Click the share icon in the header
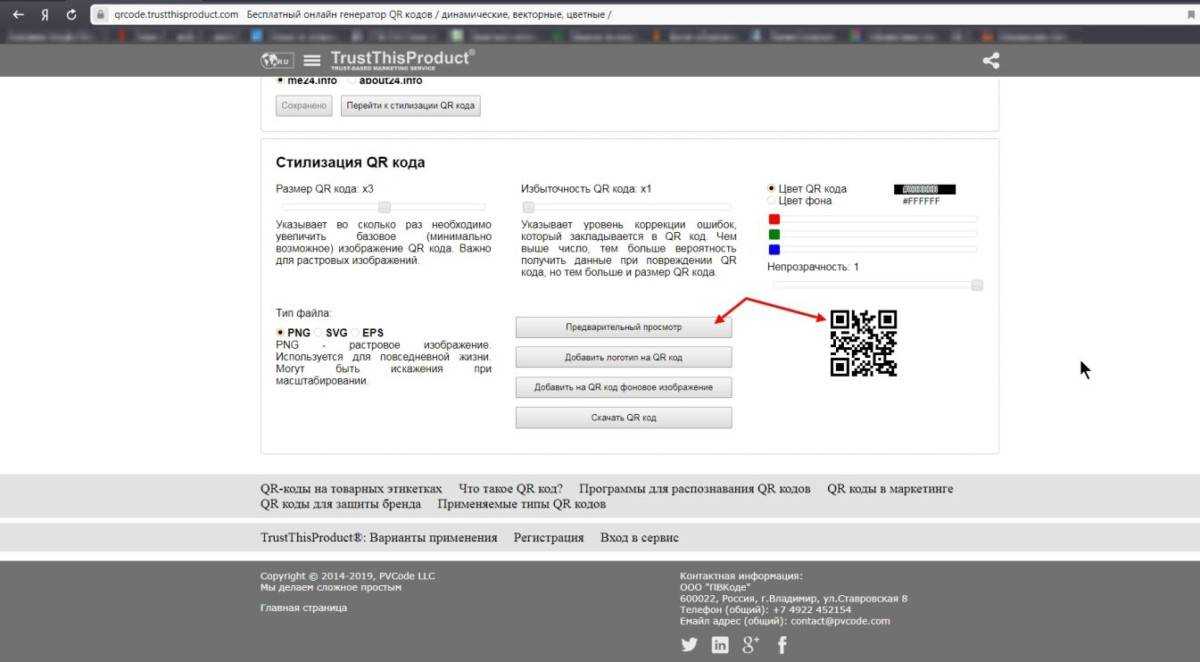The image size is (1200, 662). click(990, 60)
